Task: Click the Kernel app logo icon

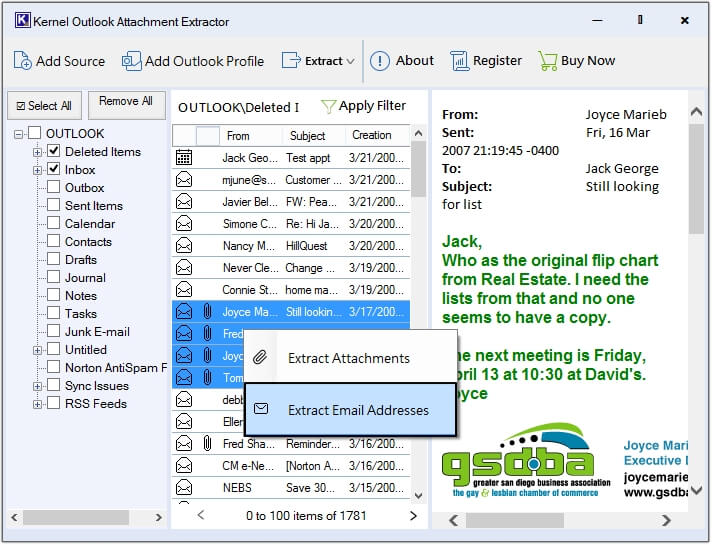Action: [22, 20]
